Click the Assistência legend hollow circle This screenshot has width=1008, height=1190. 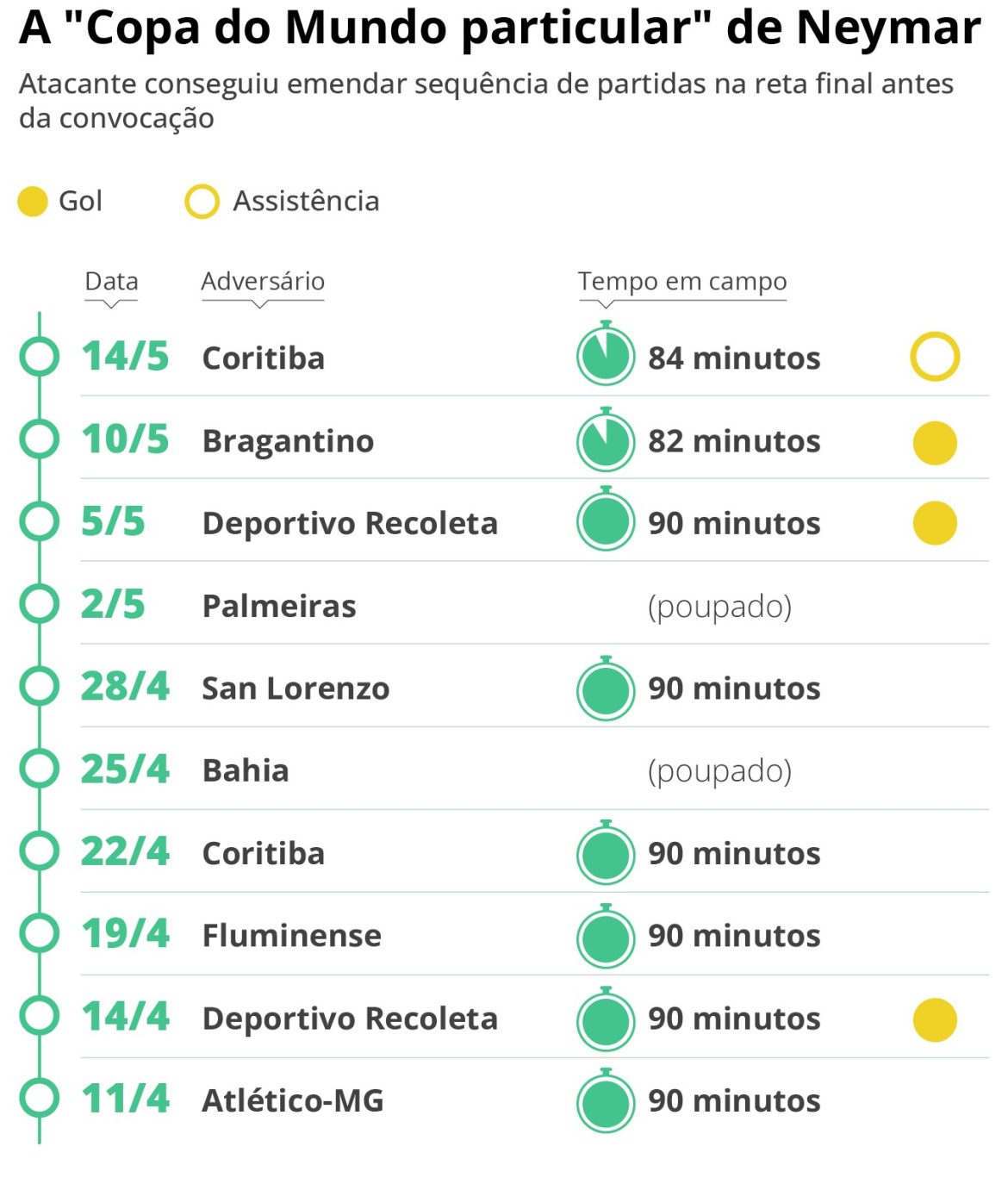(x=202, y=202)
